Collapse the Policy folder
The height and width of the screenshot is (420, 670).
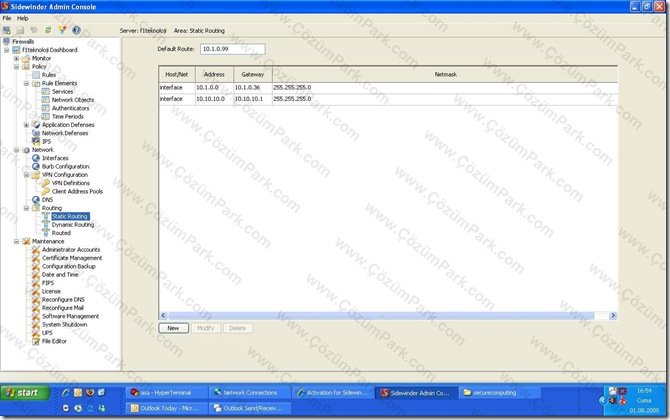(16, 67)
